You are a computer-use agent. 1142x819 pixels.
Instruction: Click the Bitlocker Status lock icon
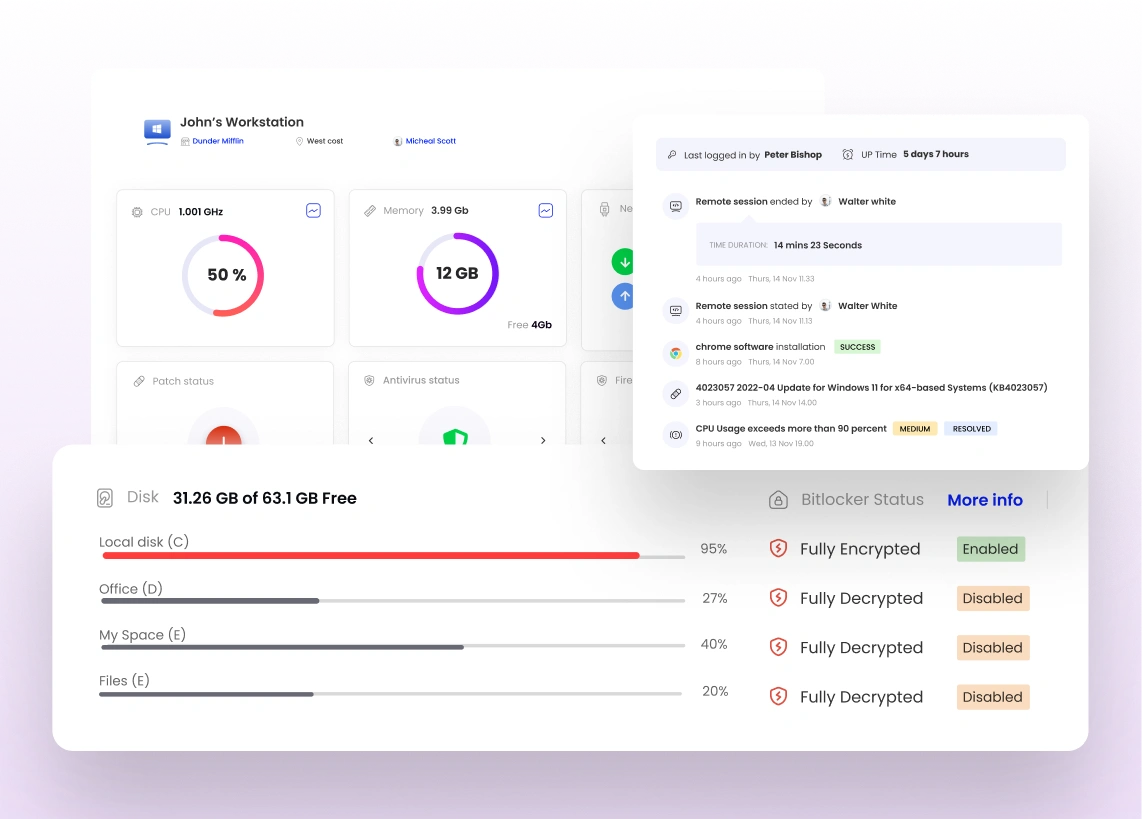pyautogui.click(x=778, y=500)
